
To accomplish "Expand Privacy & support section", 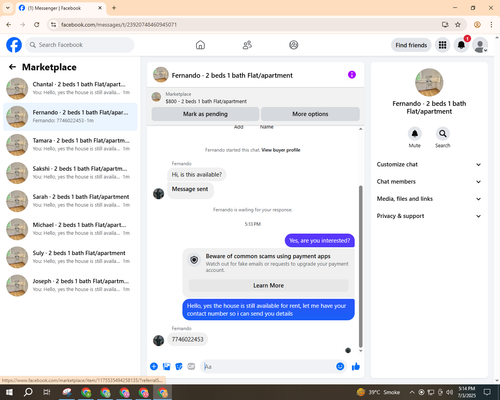I will click(429, 216).
